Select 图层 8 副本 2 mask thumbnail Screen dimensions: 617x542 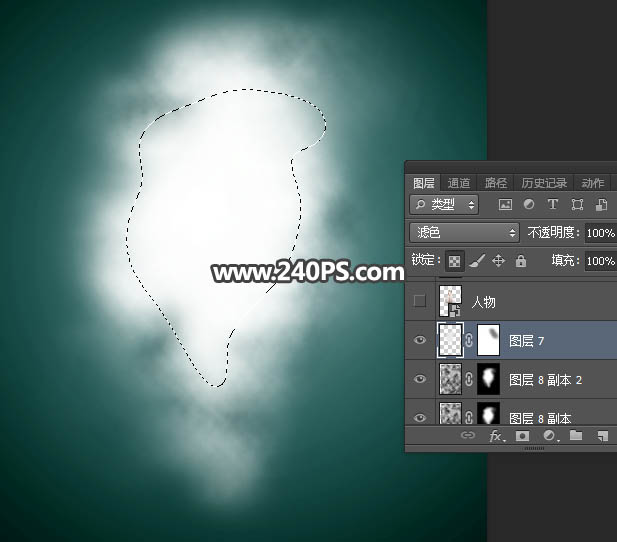coord(488,379)
